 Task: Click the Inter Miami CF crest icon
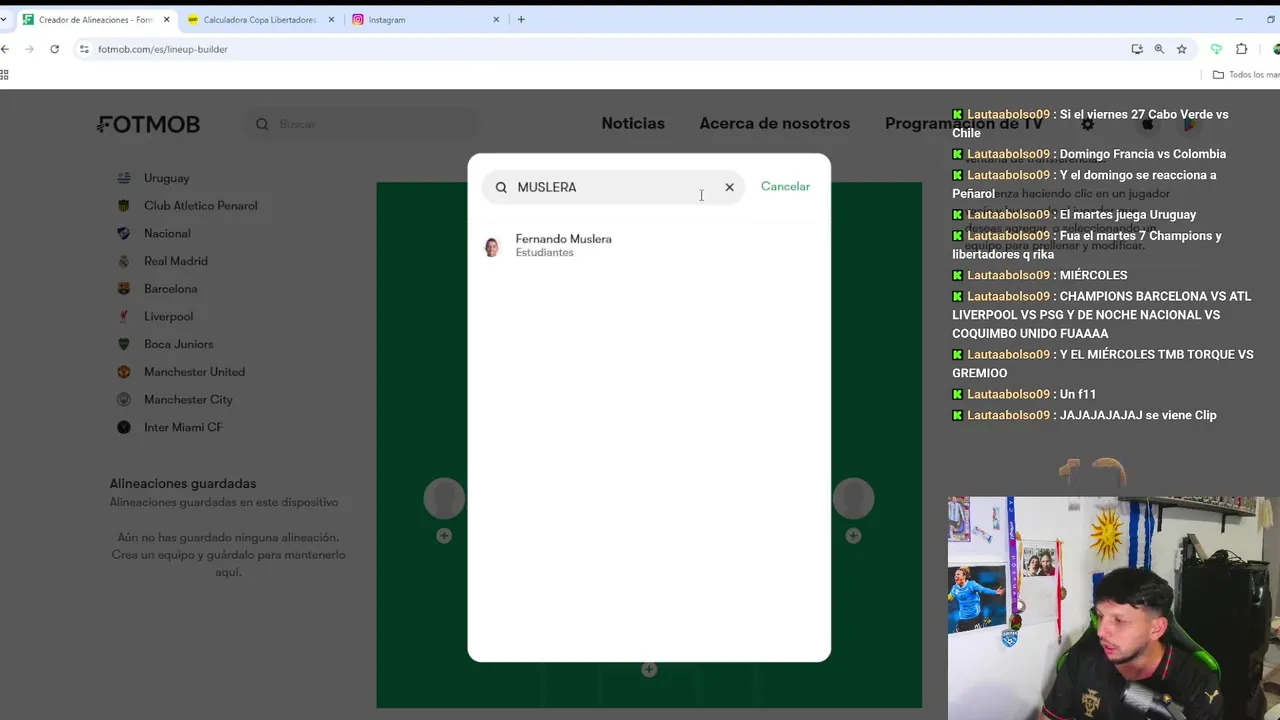[124, 427]
